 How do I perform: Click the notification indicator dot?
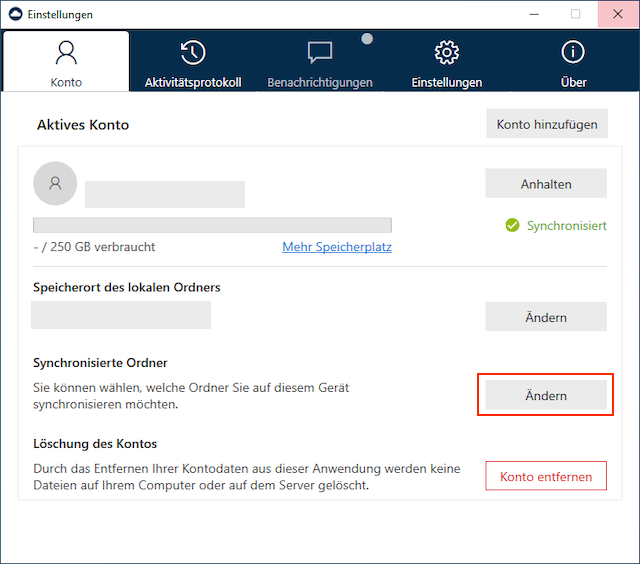tap(367, 39)
